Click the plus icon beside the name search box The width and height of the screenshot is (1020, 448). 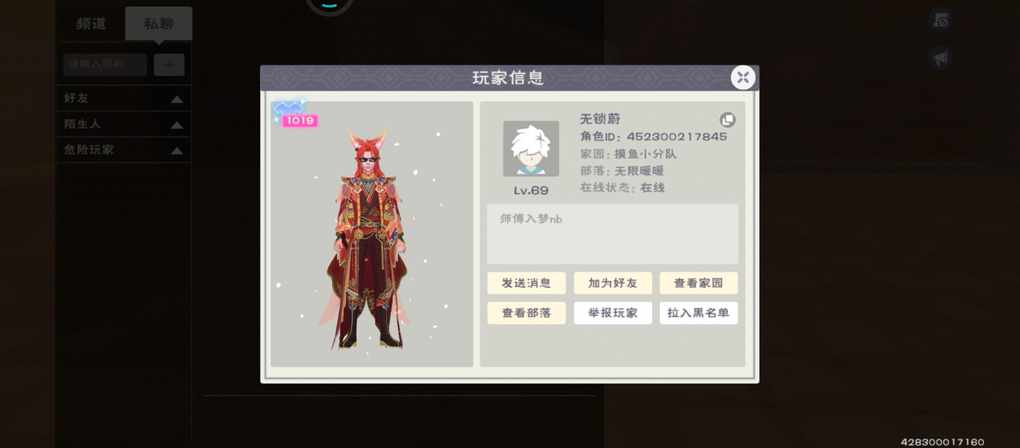coord(169,64)
